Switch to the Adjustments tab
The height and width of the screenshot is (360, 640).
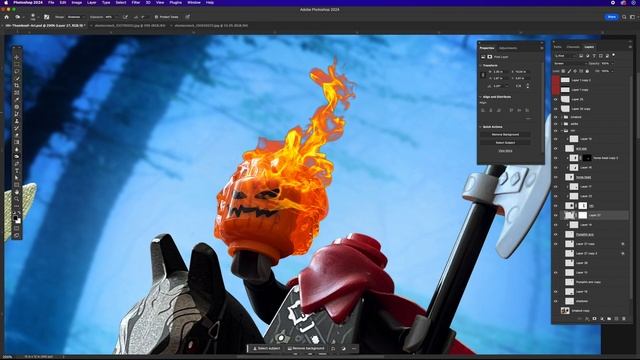(508, 48)
